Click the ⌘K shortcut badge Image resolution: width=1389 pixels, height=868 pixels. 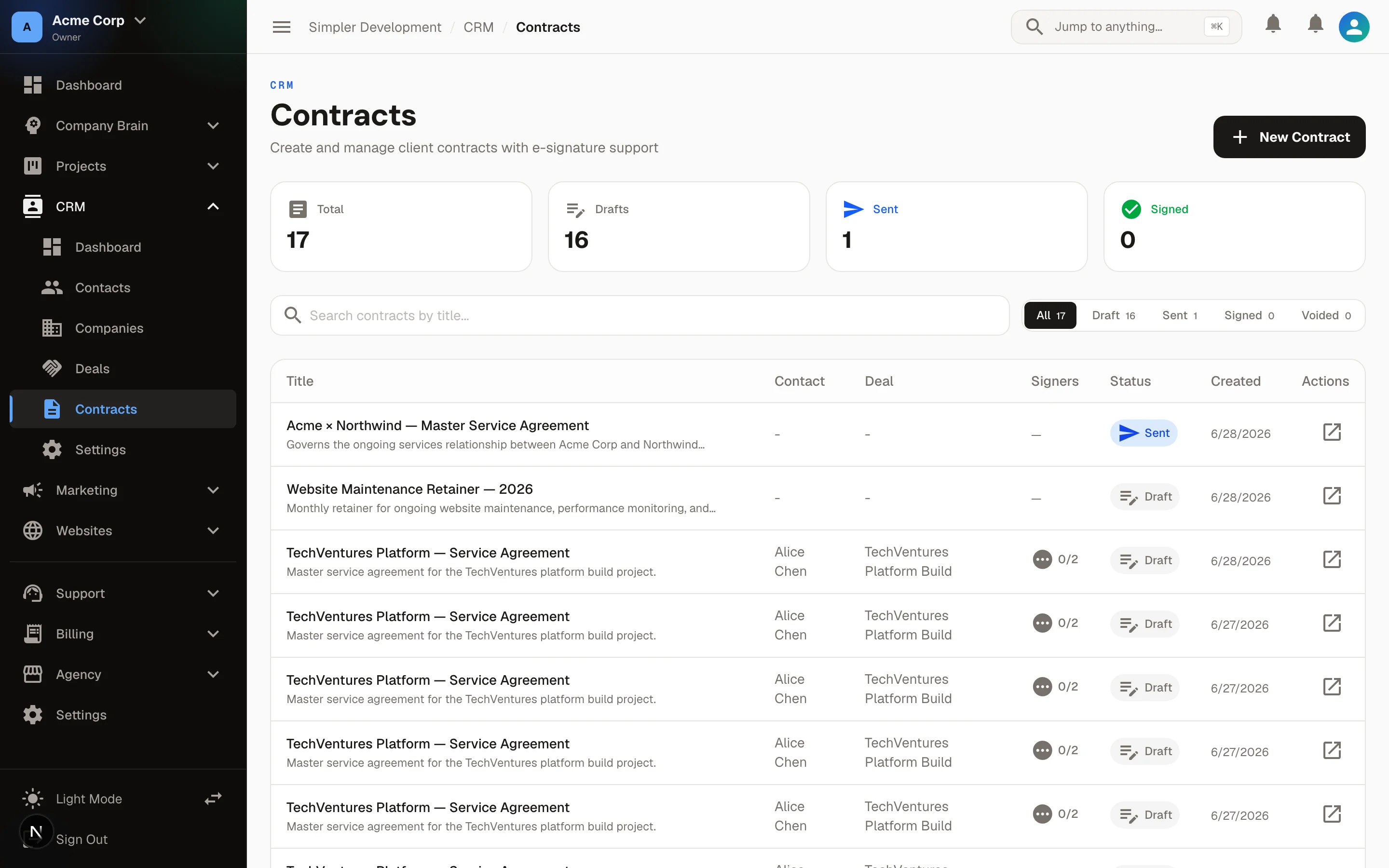pos(1216,27)
